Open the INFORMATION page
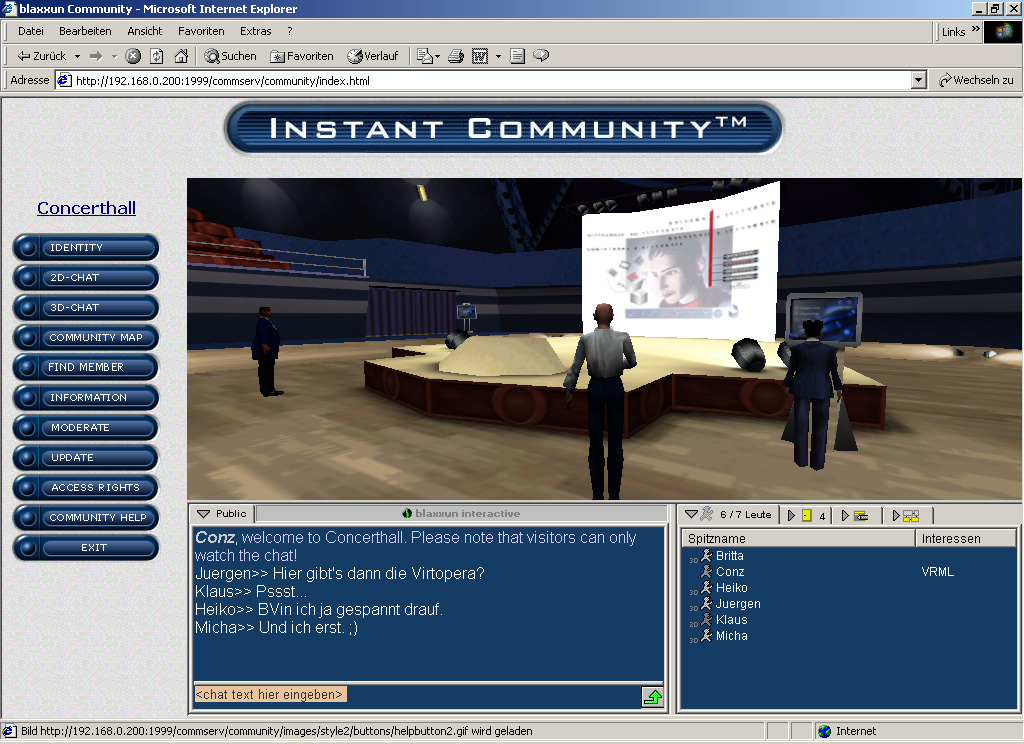Image resolution: width=1024 pixels, height=744 pixels. [86, 397]
